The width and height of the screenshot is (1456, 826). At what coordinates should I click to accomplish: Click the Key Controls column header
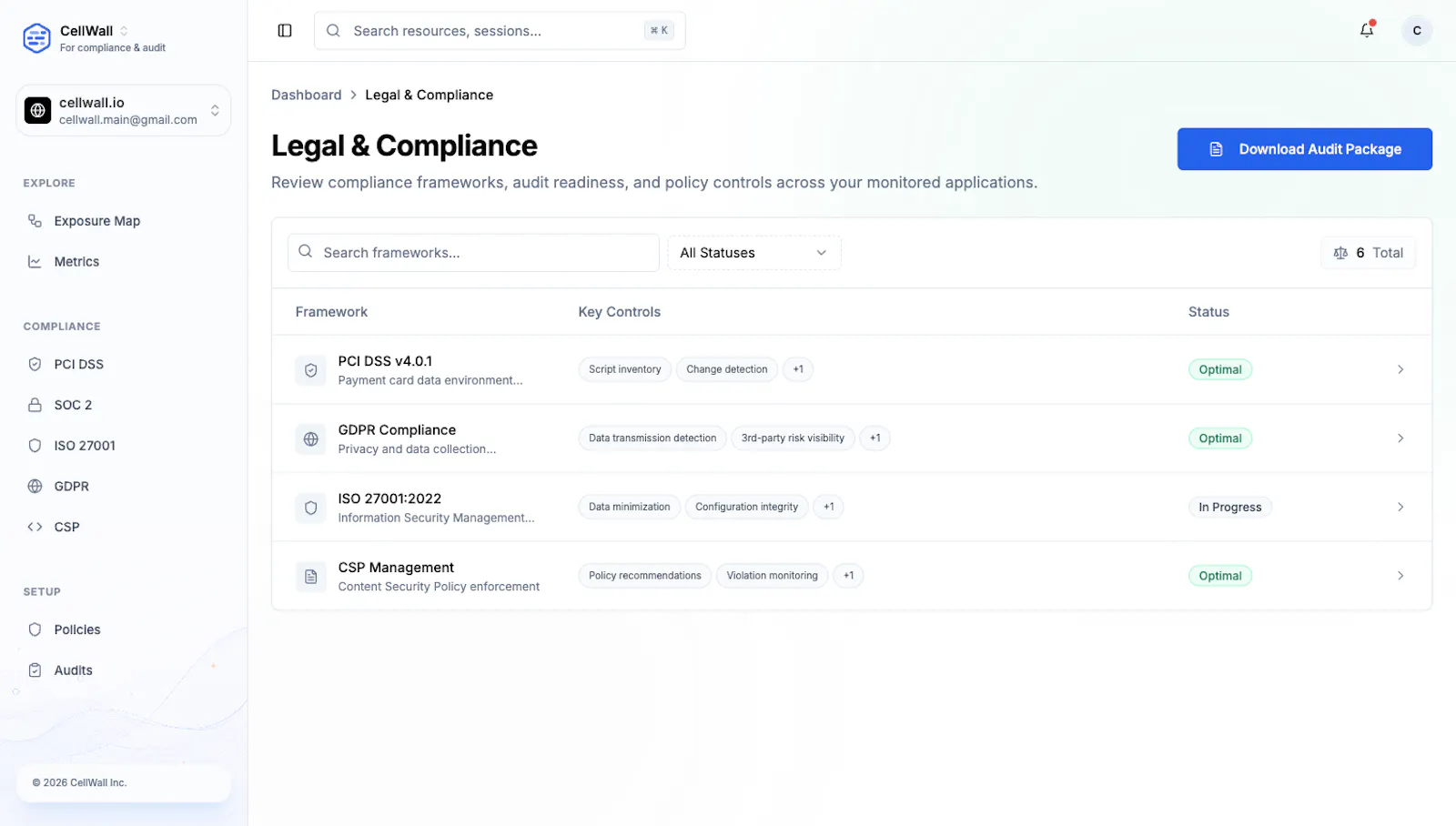click(x=619, y=312)
